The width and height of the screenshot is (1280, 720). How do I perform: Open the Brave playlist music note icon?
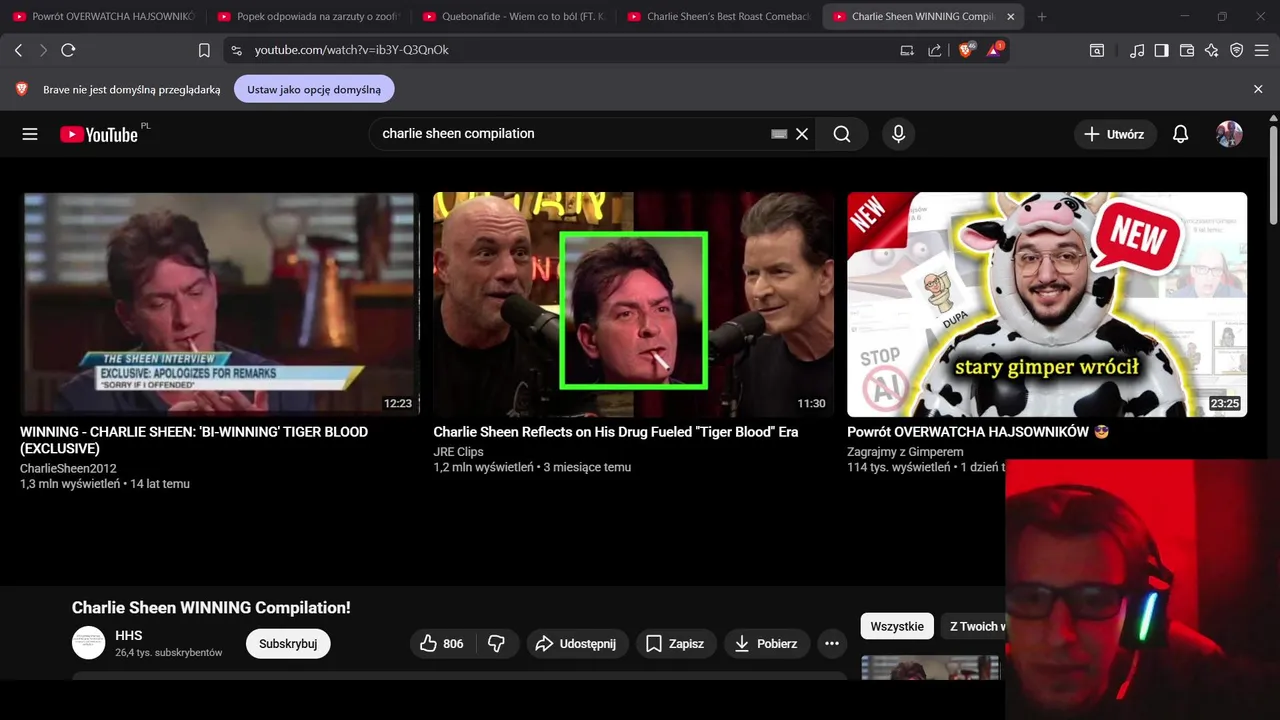pos(1137,50)
